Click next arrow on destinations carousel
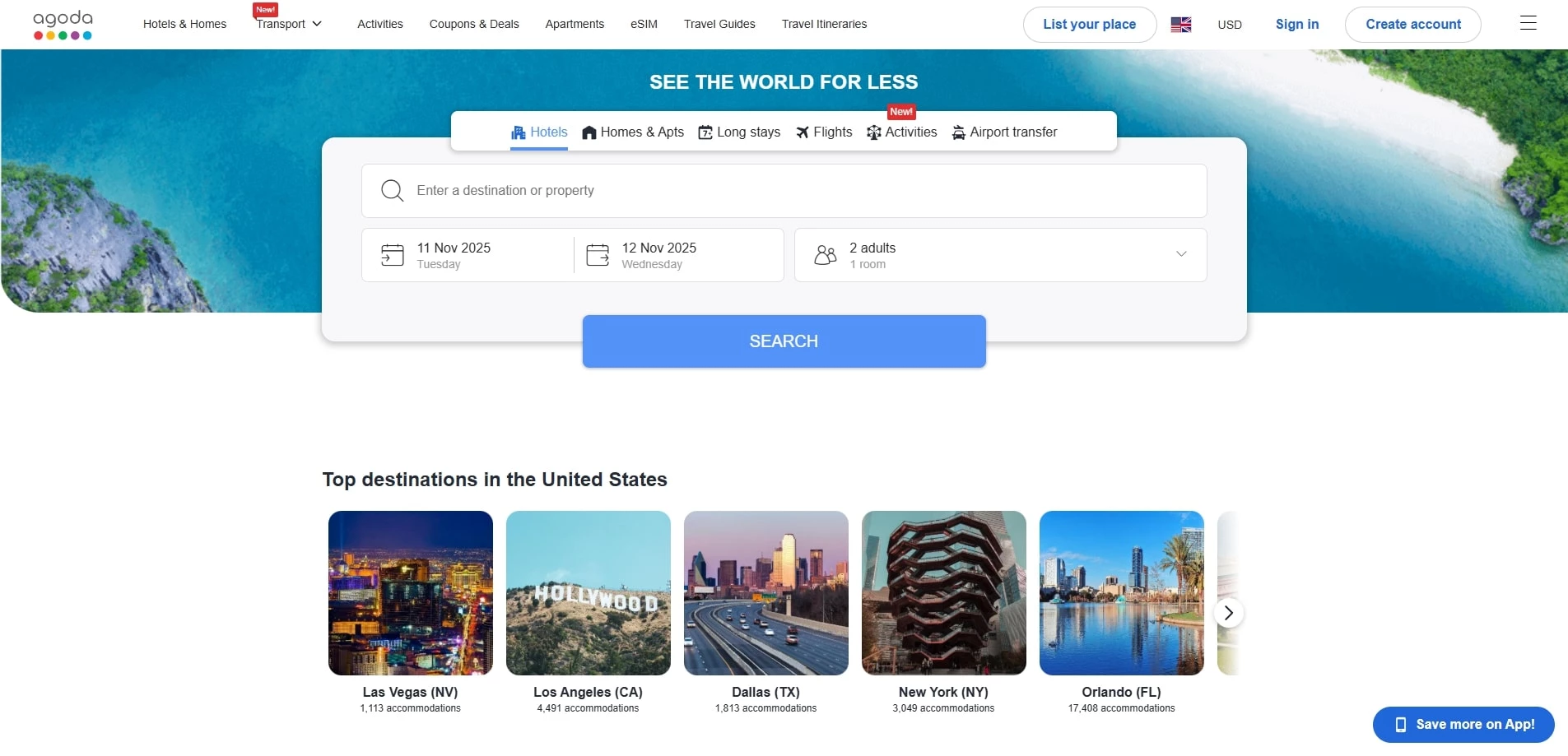The image size is (1568, 756). [1228, 613]
